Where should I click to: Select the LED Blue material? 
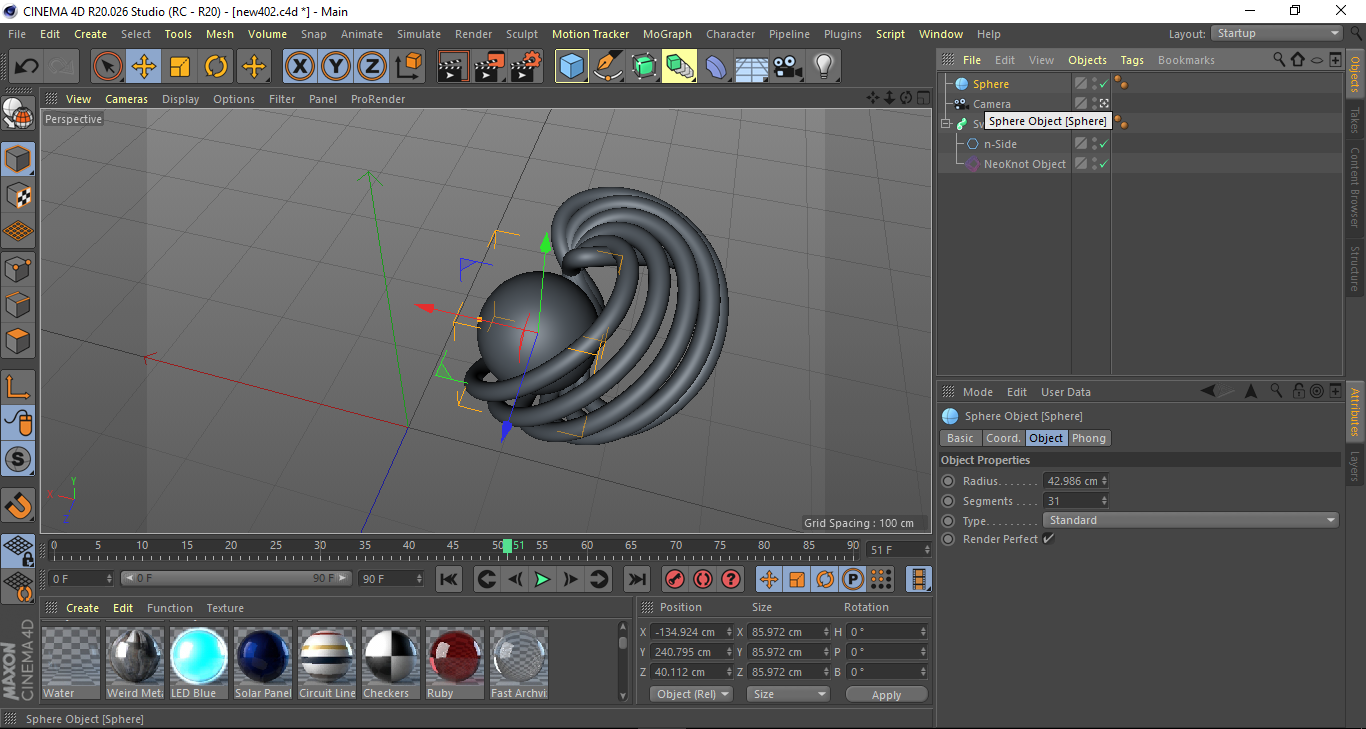point(198,663)
